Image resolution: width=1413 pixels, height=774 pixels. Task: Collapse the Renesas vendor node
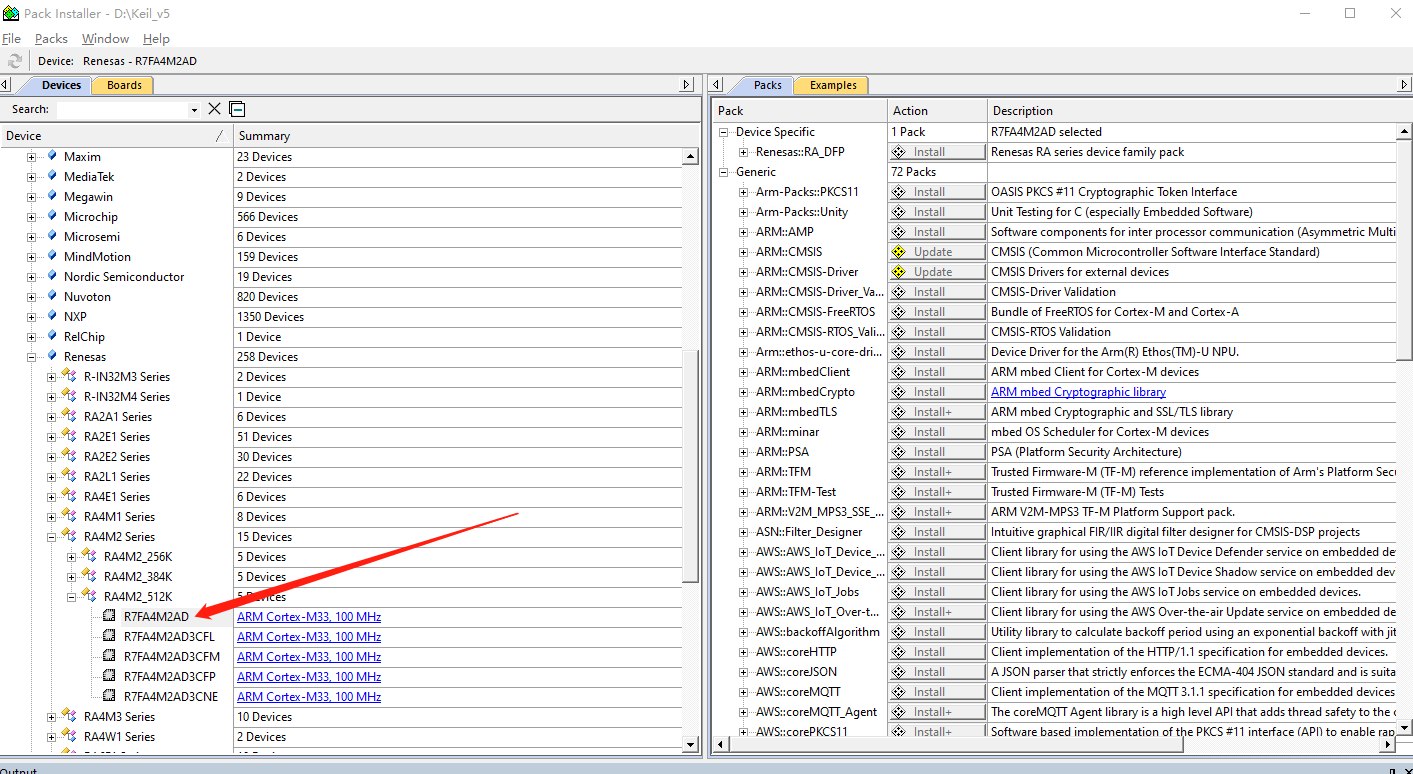tap(32, 357)
